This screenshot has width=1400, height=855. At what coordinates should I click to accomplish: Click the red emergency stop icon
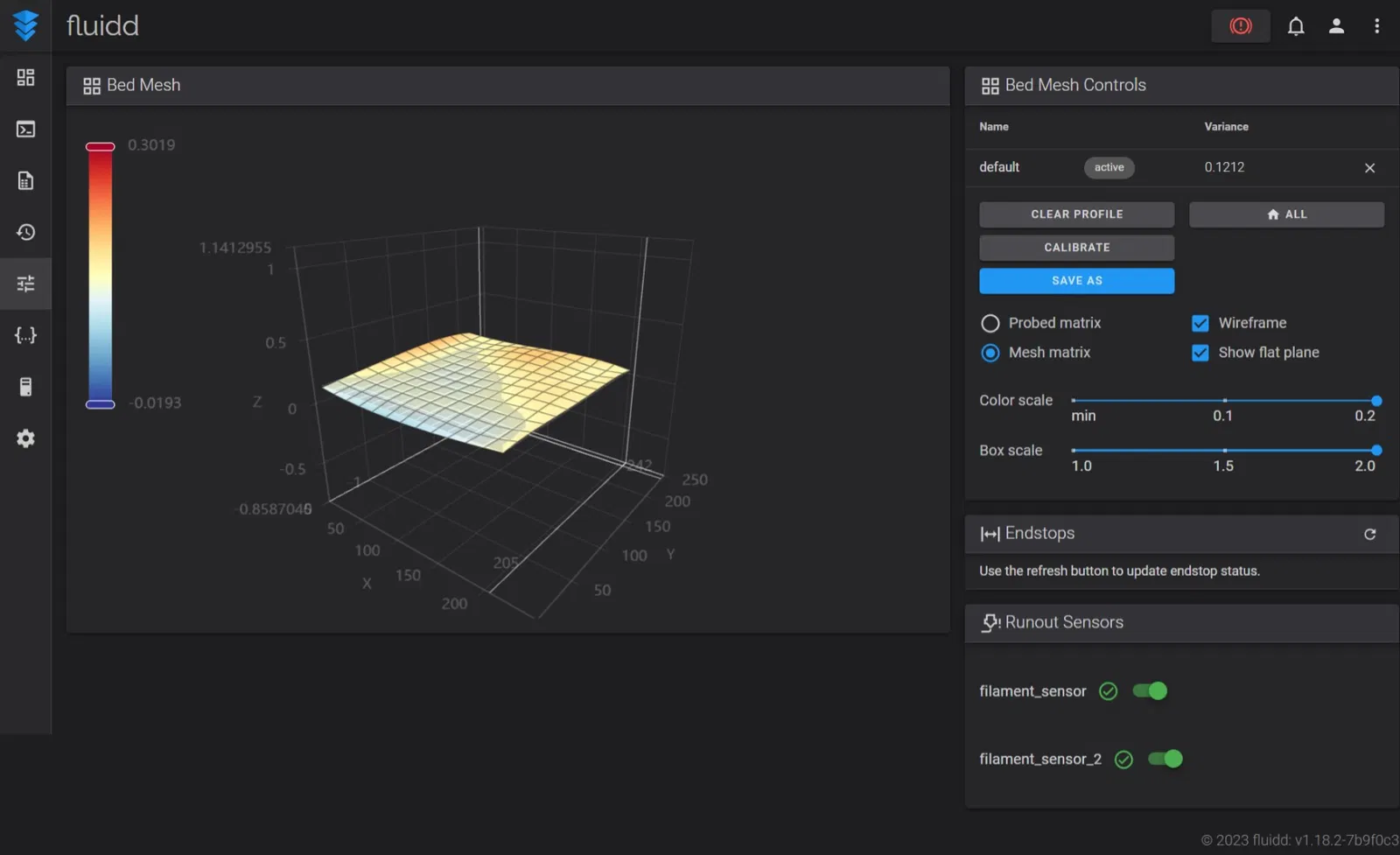pos(1240,26)
